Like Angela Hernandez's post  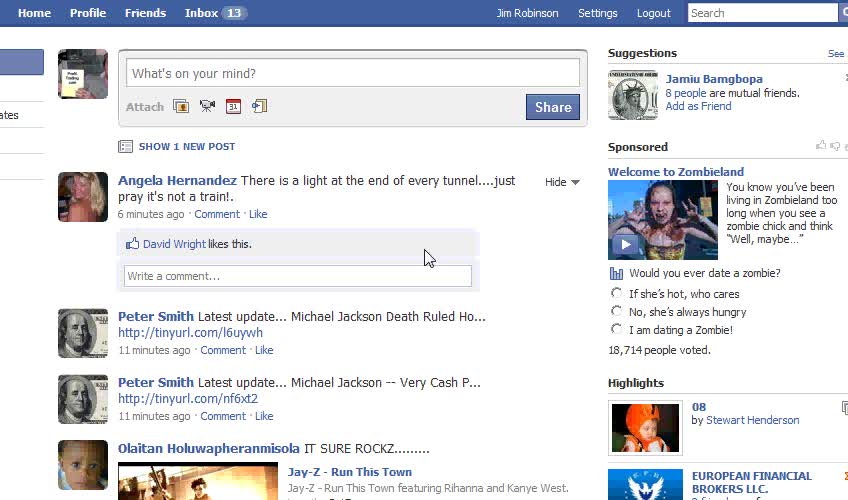[x=258, y=214]
